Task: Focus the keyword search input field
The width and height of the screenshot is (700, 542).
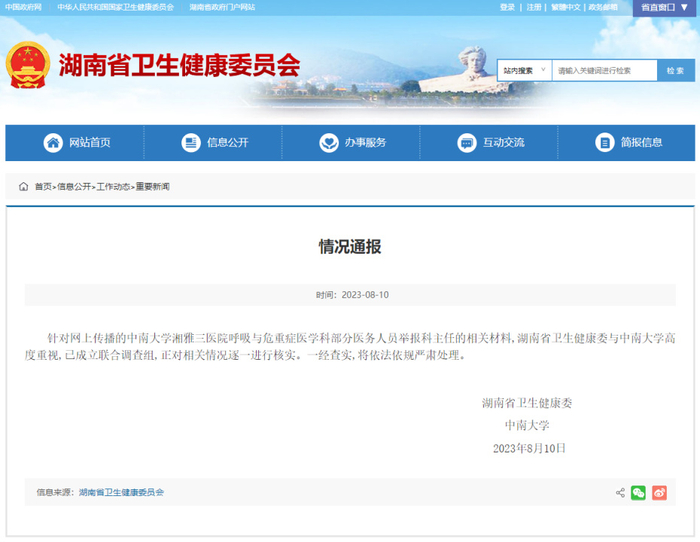Action: tap(604, 71)
